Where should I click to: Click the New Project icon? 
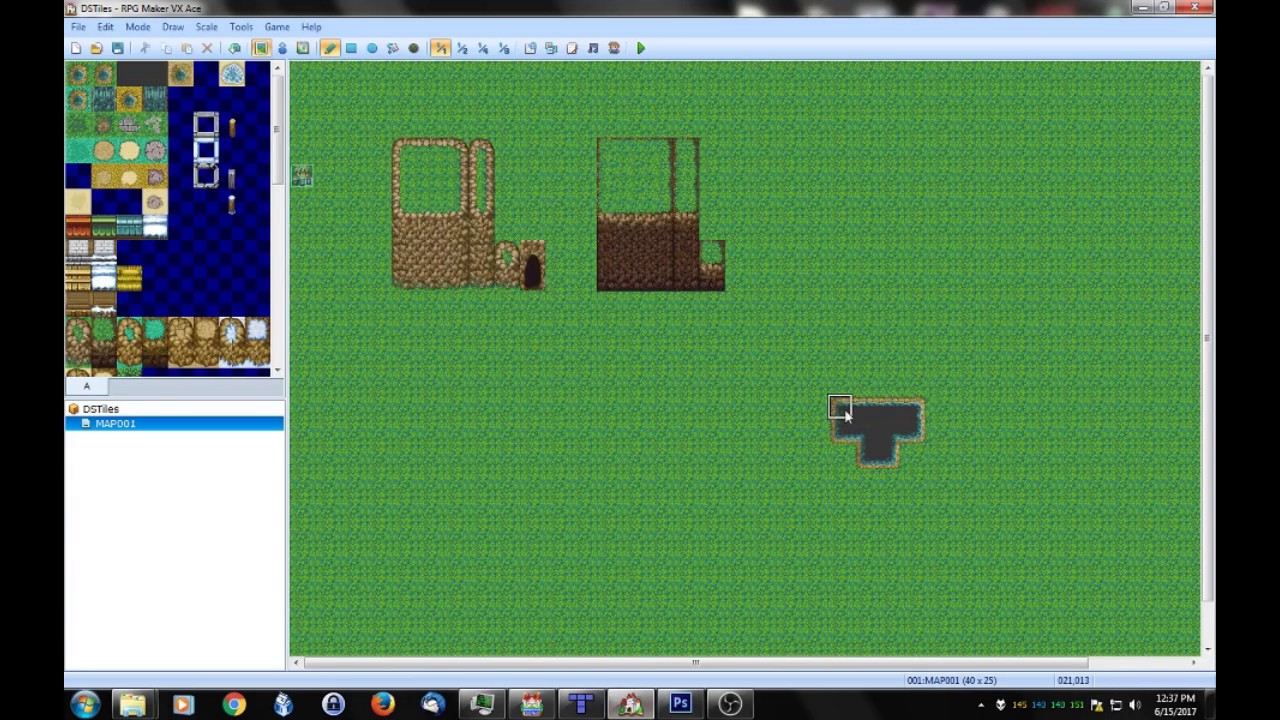click(76, 48)
